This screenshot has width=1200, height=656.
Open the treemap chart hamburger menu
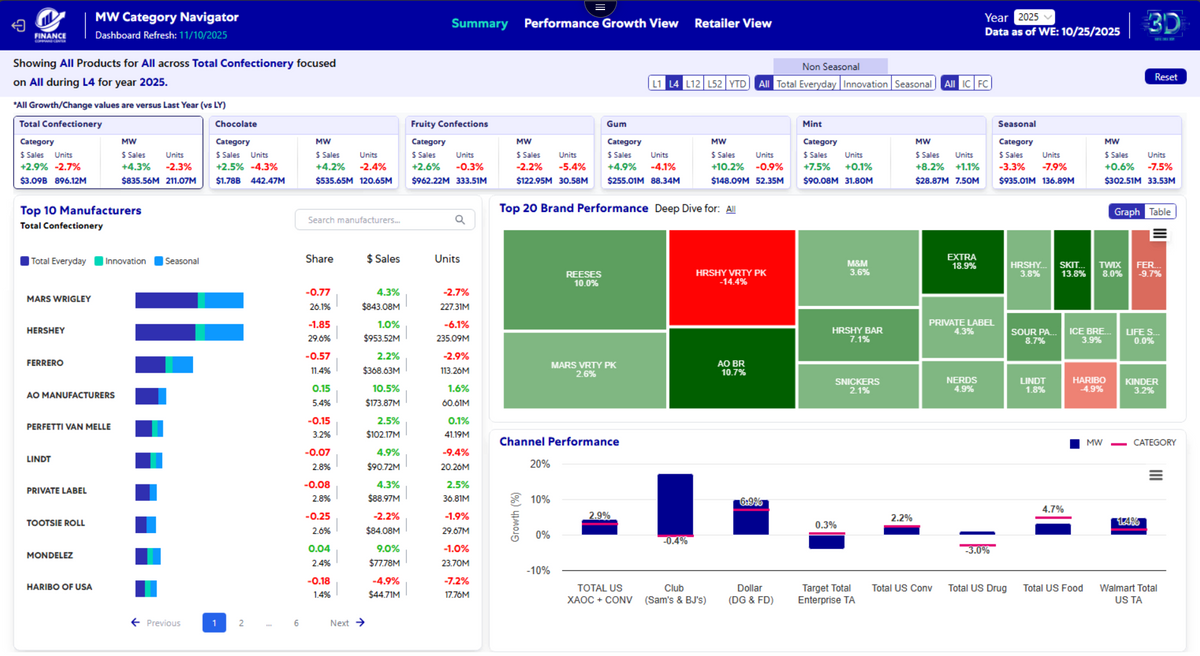[1160, 234]
